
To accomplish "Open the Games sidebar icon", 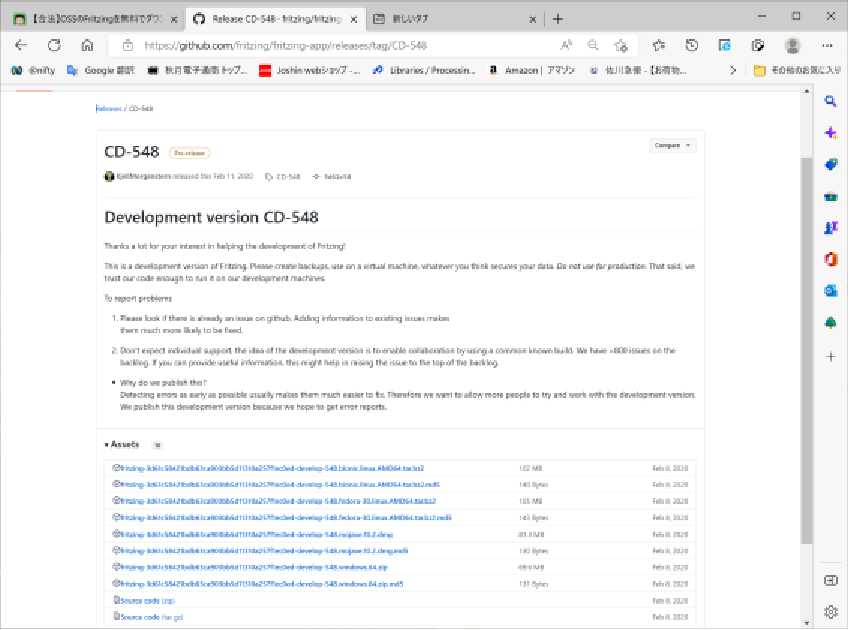I will click(831, 228).
